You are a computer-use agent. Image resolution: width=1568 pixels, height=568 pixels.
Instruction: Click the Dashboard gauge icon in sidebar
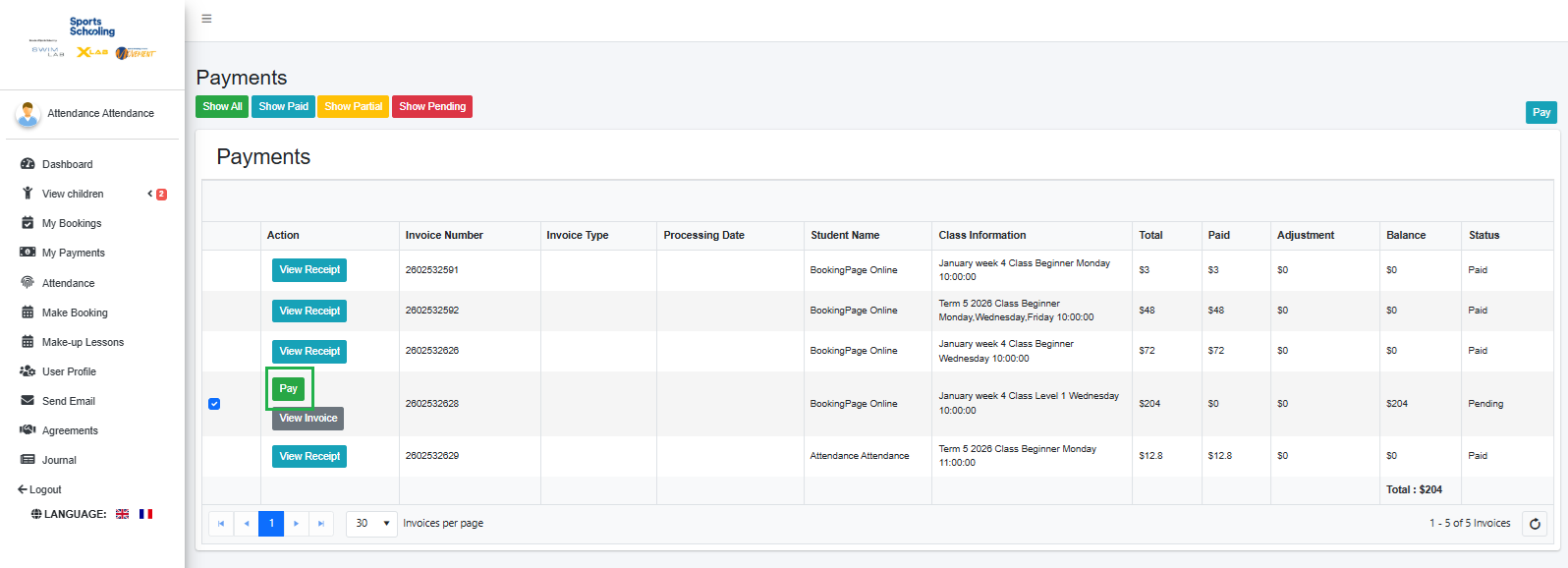click(28, 164)
